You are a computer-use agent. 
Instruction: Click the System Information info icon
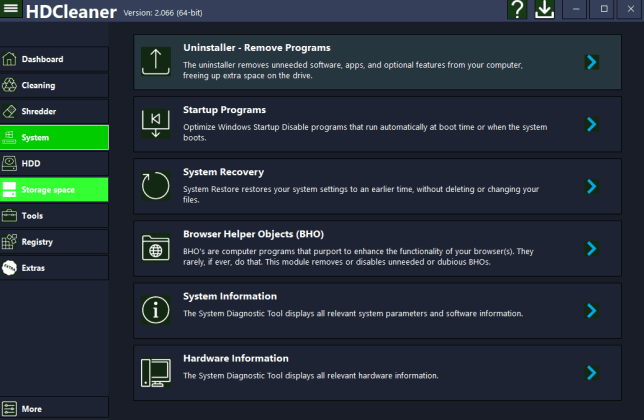click(156, 310)
